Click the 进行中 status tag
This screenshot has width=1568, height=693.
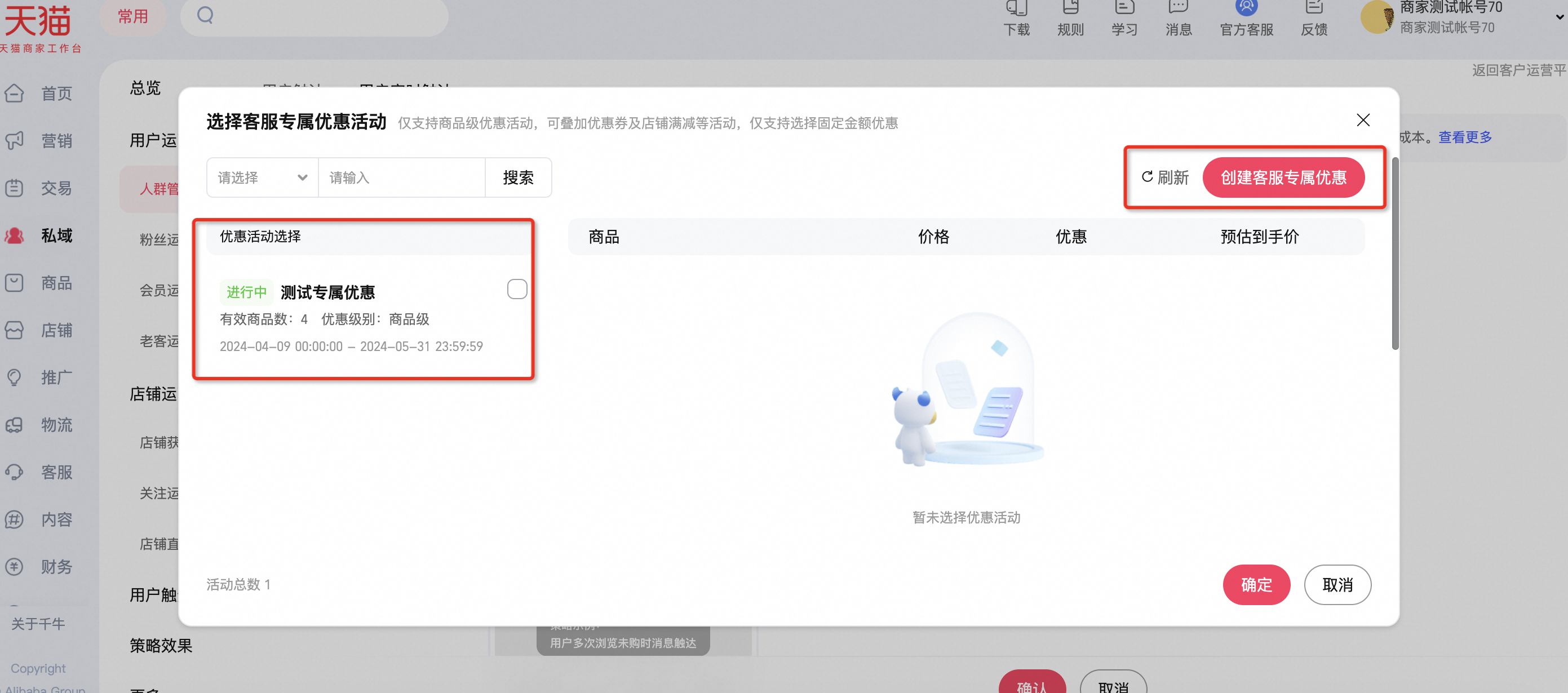click(x=246, y=292)
